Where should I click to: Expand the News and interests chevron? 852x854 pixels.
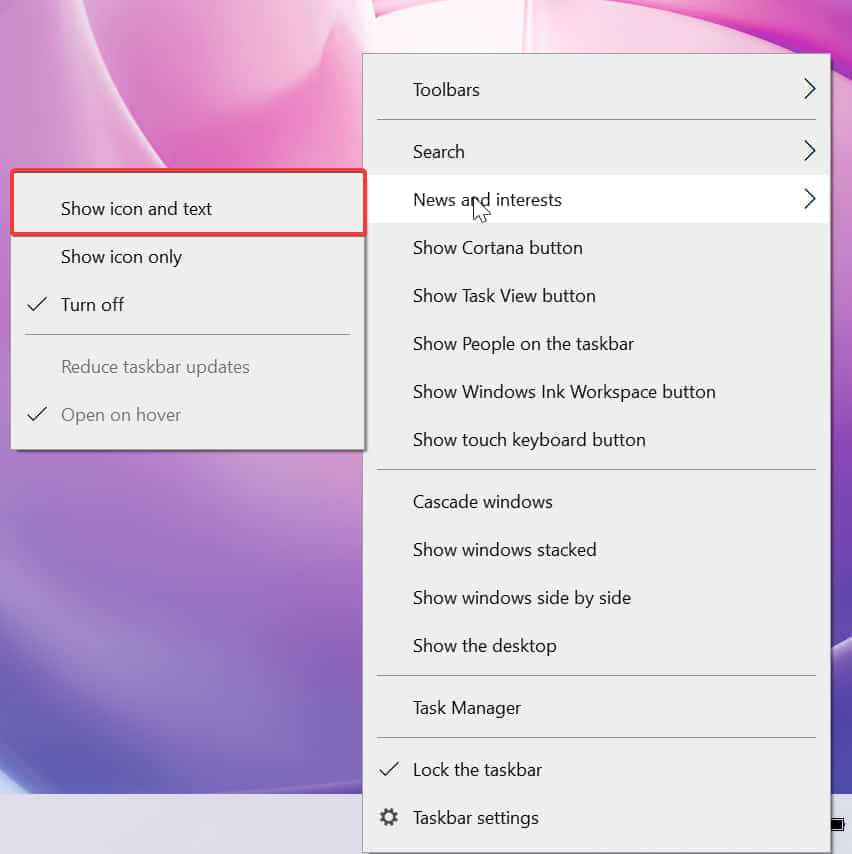tap(810, 199)
